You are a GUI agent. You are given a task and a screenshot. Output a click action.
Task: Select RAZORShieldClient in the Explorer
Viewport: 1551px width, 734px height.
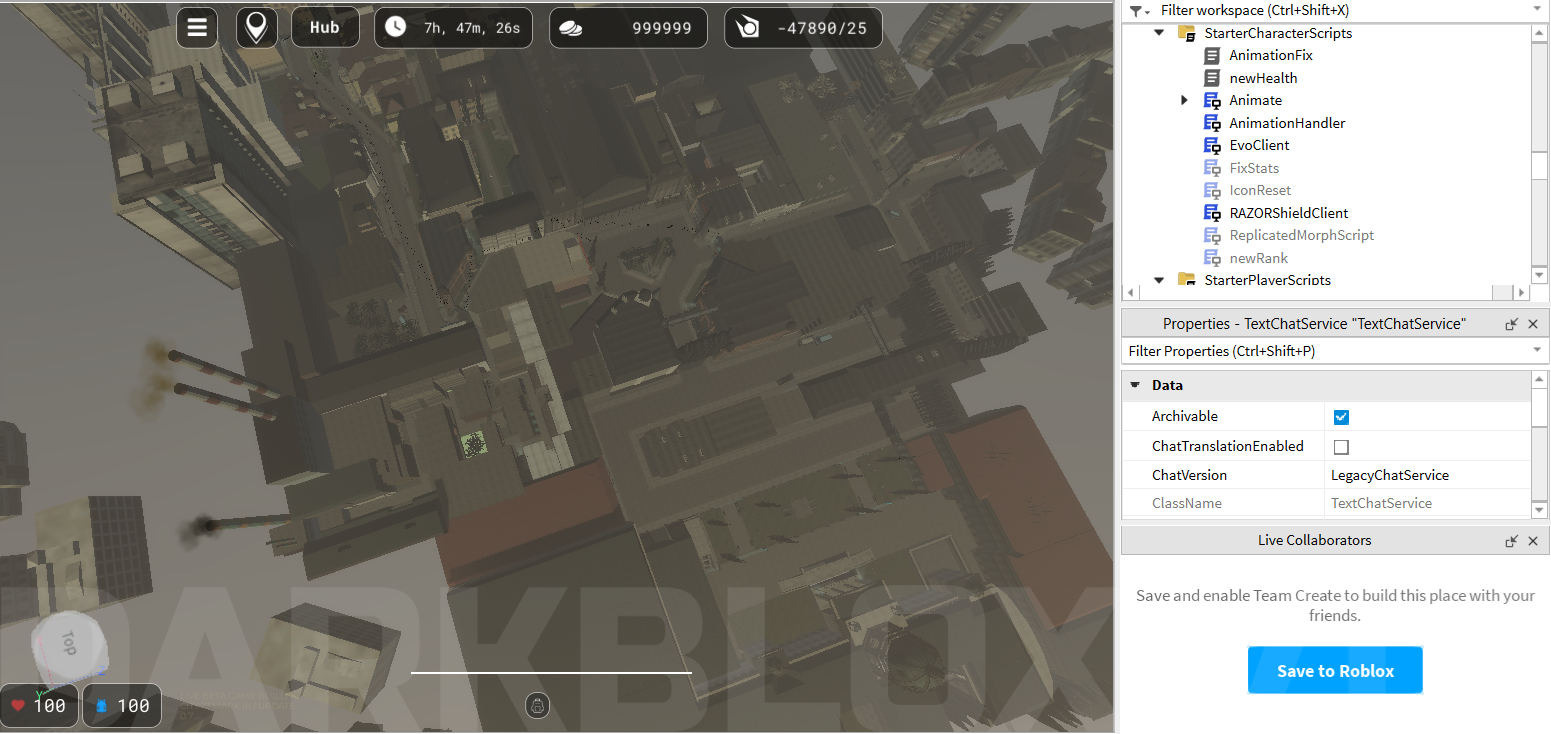(1288, 213)
